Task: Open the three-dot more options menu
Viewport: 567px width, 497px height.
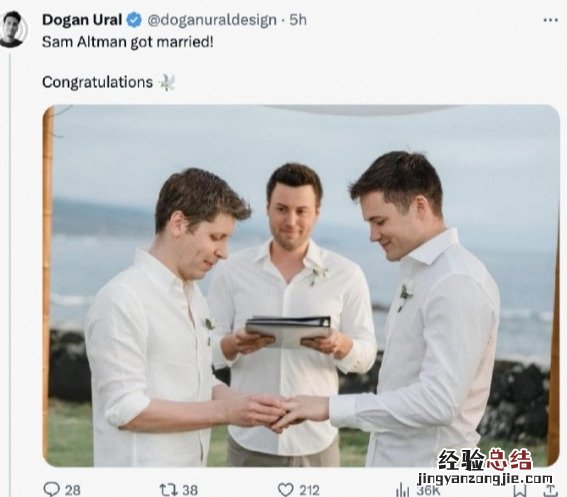Action: 550,20
